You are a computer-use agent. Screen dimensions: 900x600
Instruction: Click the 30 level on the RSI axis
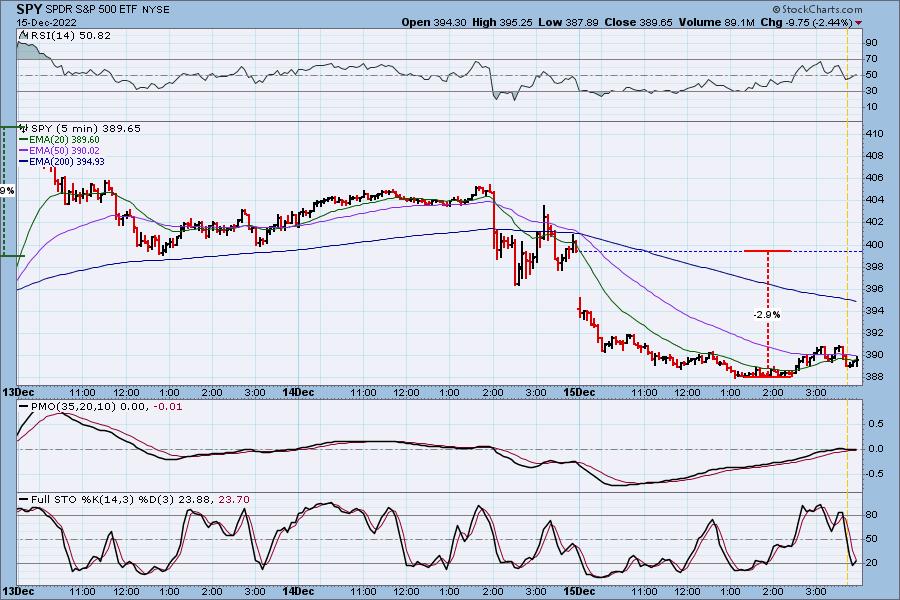pos(871,91)
